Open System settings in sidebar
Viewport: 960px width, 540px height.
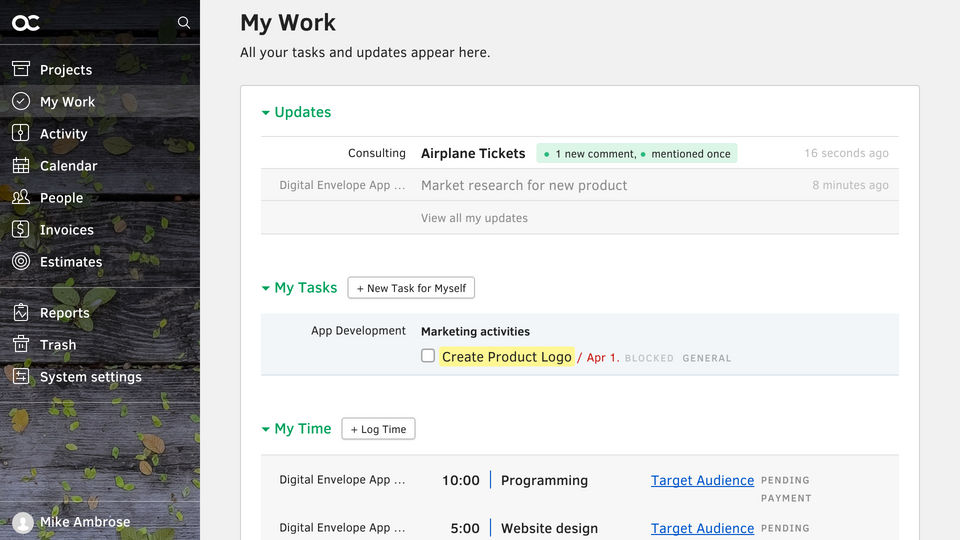tap(90, 377)
